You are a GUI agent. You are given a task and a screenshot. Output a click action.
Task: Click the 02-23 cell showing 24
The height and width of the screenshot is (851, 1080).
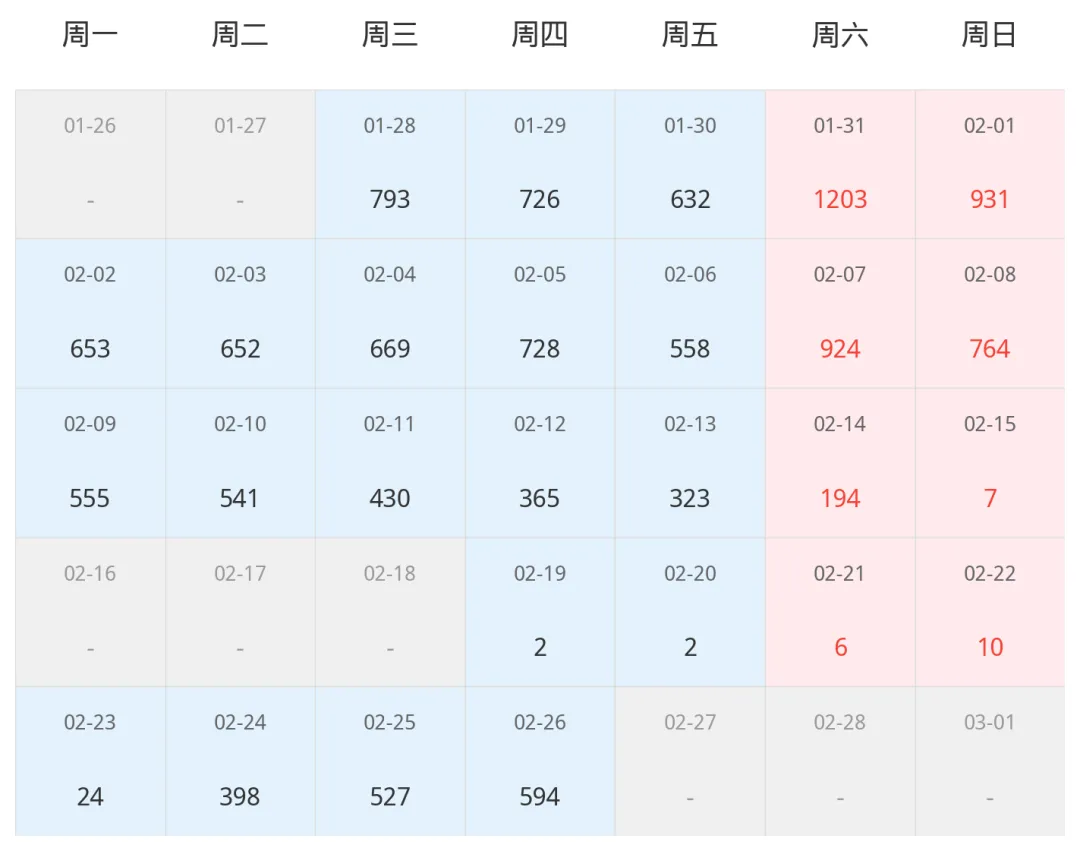[x=90, y=761]
